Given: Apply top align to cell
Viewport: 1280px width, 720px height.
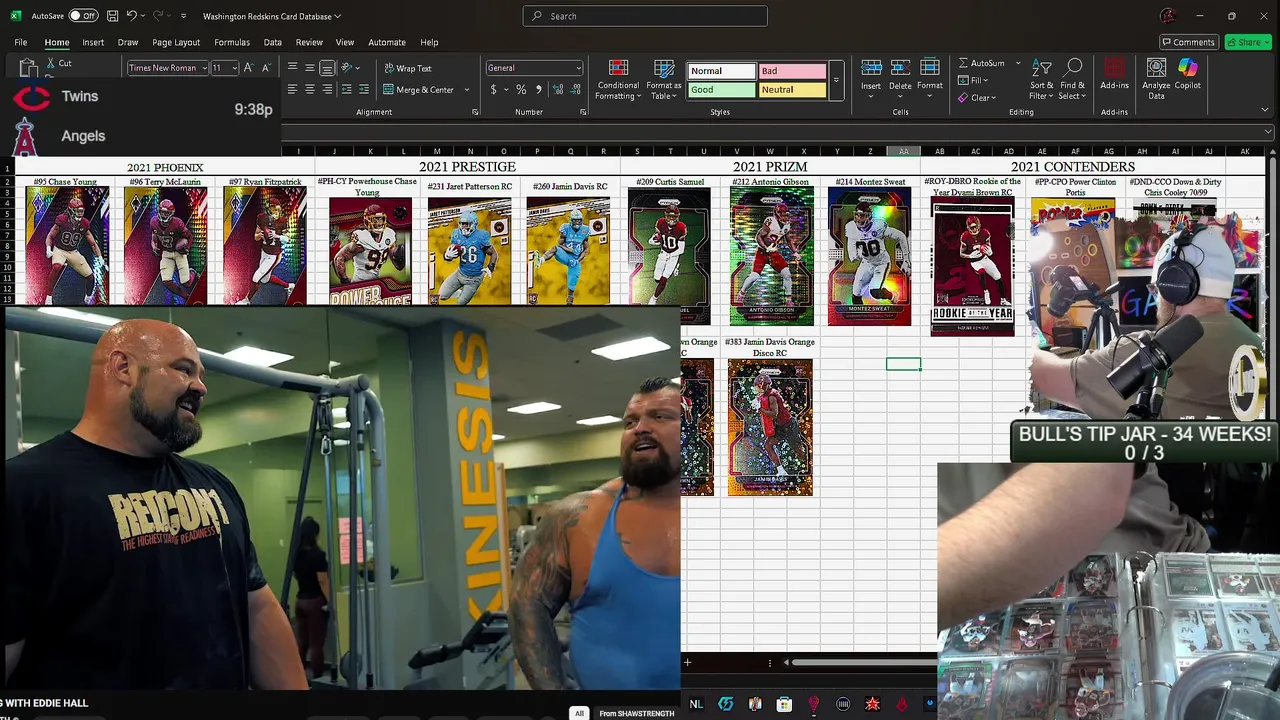Looking at the screenshot, I should 292,68.
